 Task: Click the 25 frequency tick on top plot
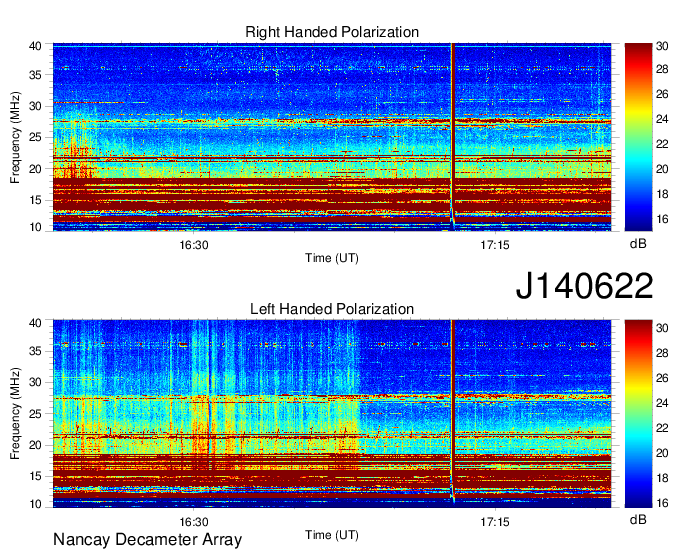(35, 137)
